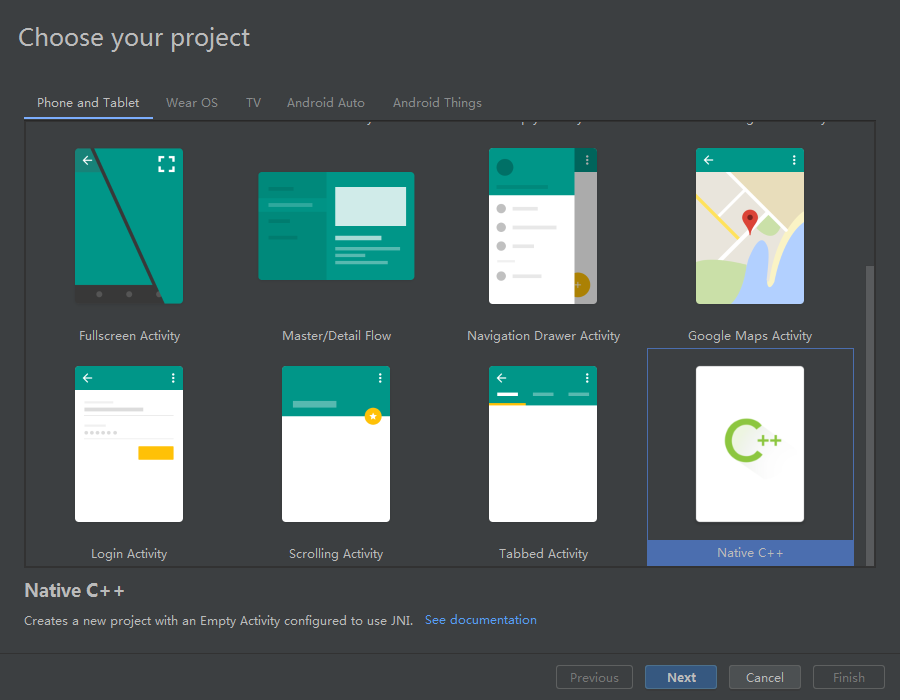Click the yellow star button in Scrolling Activity
This screenshot has height=700, width=900.
click(373, 416)
